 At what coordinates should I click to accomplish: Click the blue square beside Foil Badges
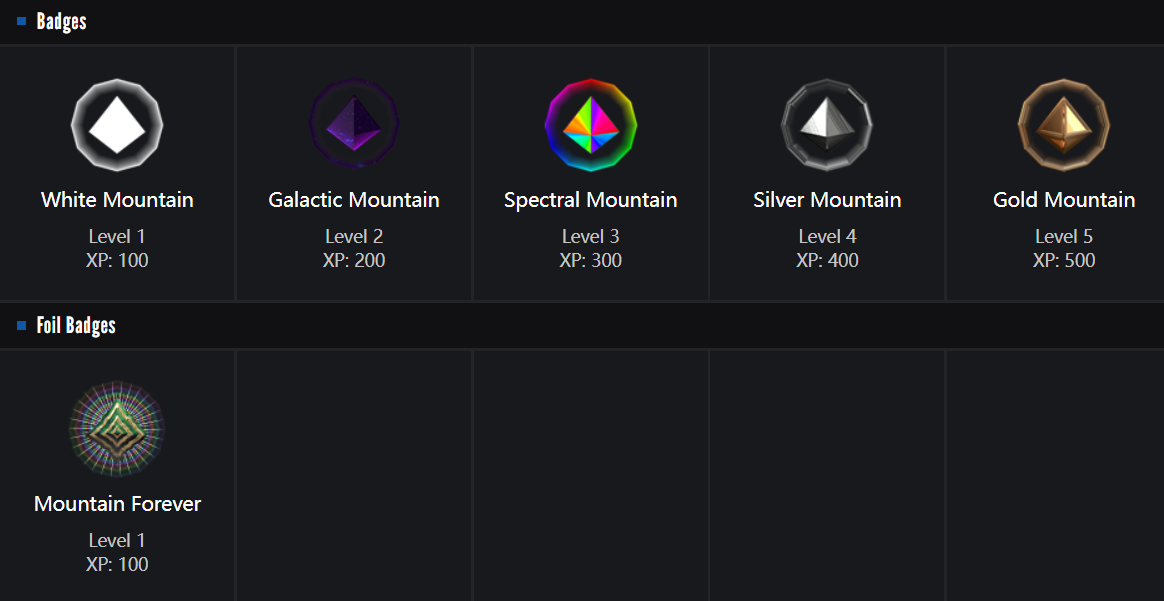[x=22, y=326]
